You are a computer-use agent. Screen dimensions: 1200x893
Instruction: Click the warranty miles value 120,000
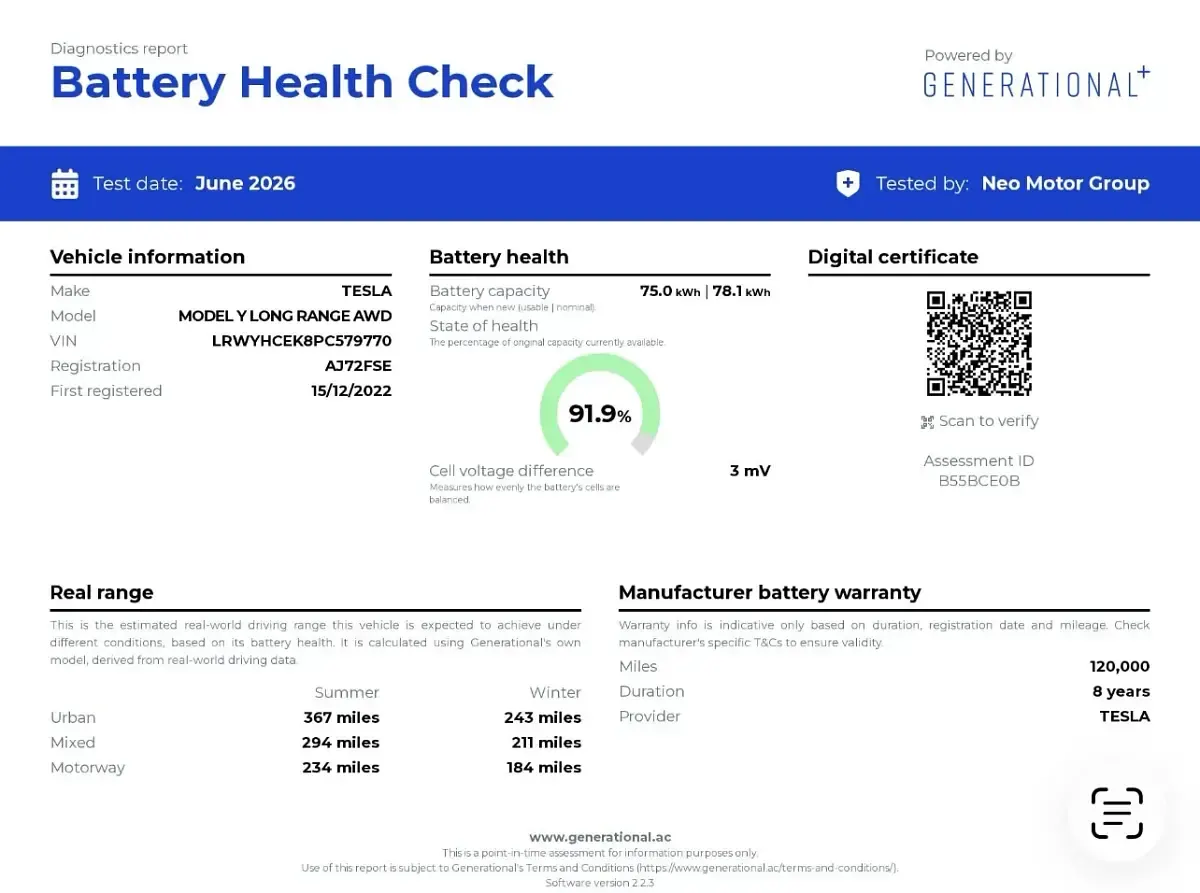coord(1120,666)
